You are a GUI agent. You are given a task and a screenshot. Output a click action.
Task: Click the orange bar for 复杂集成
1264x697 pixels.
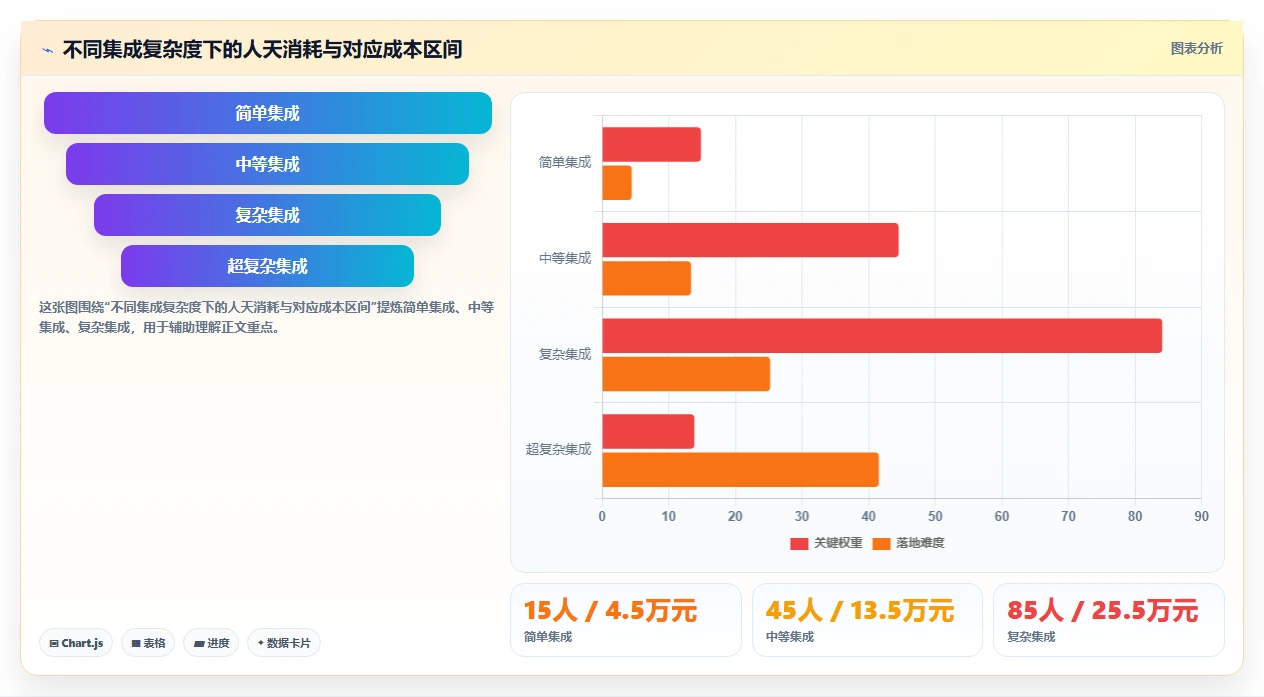coord(686,374)
